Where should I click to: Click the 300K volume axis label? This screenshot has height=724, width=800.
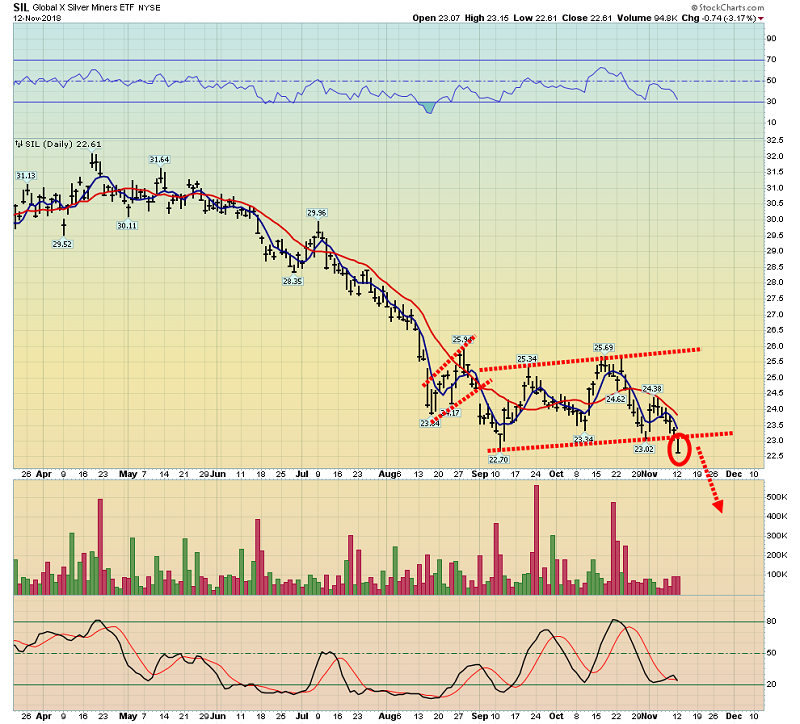click(777, 536)
